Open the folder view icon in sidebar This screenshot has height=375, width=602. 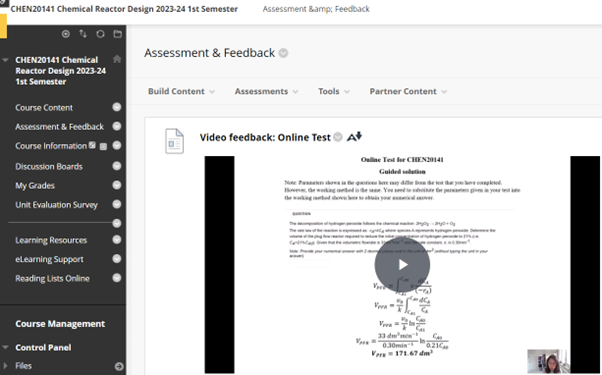coord(117,34)
